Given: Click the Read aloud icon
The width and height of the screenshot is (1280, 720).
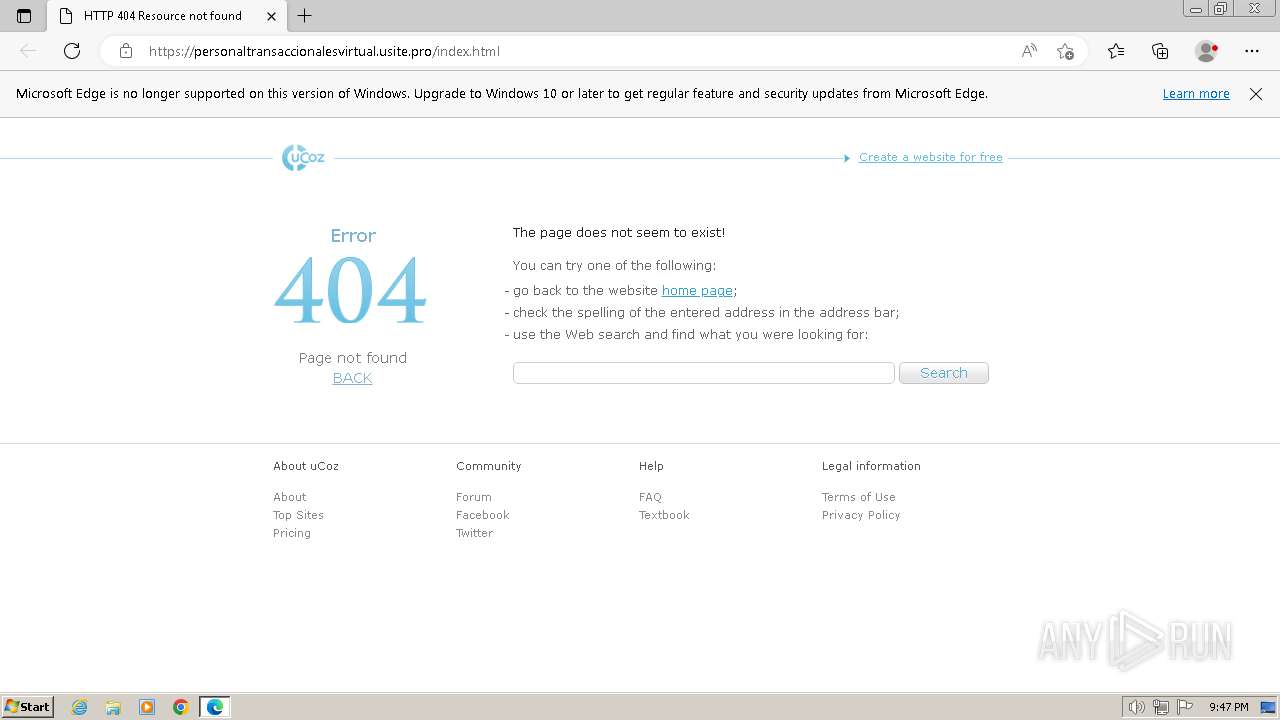Looking at the screenshot, I should 1029,51.
